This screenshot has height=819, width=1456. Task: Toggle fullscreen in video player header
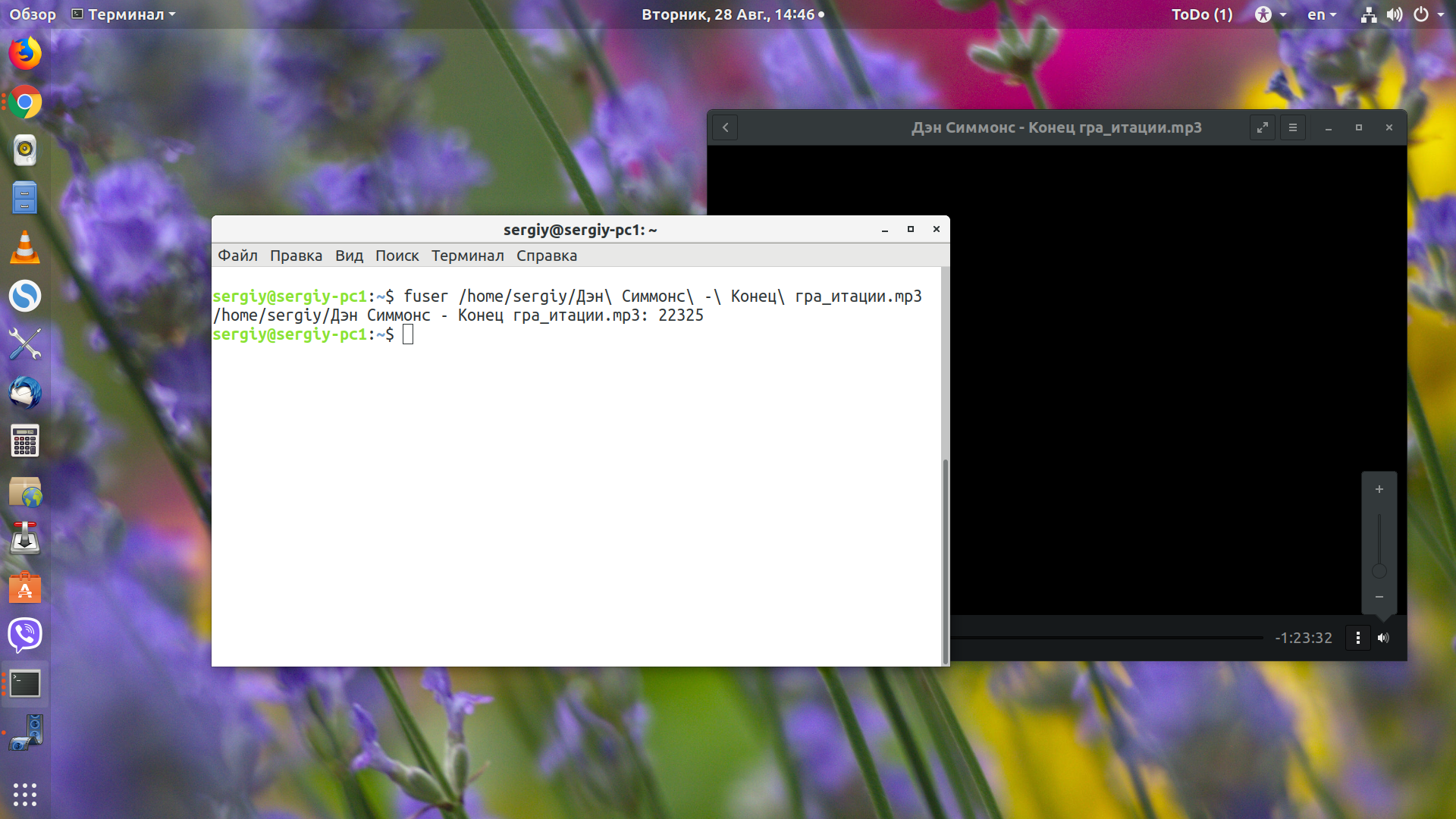pos(1263,127)
